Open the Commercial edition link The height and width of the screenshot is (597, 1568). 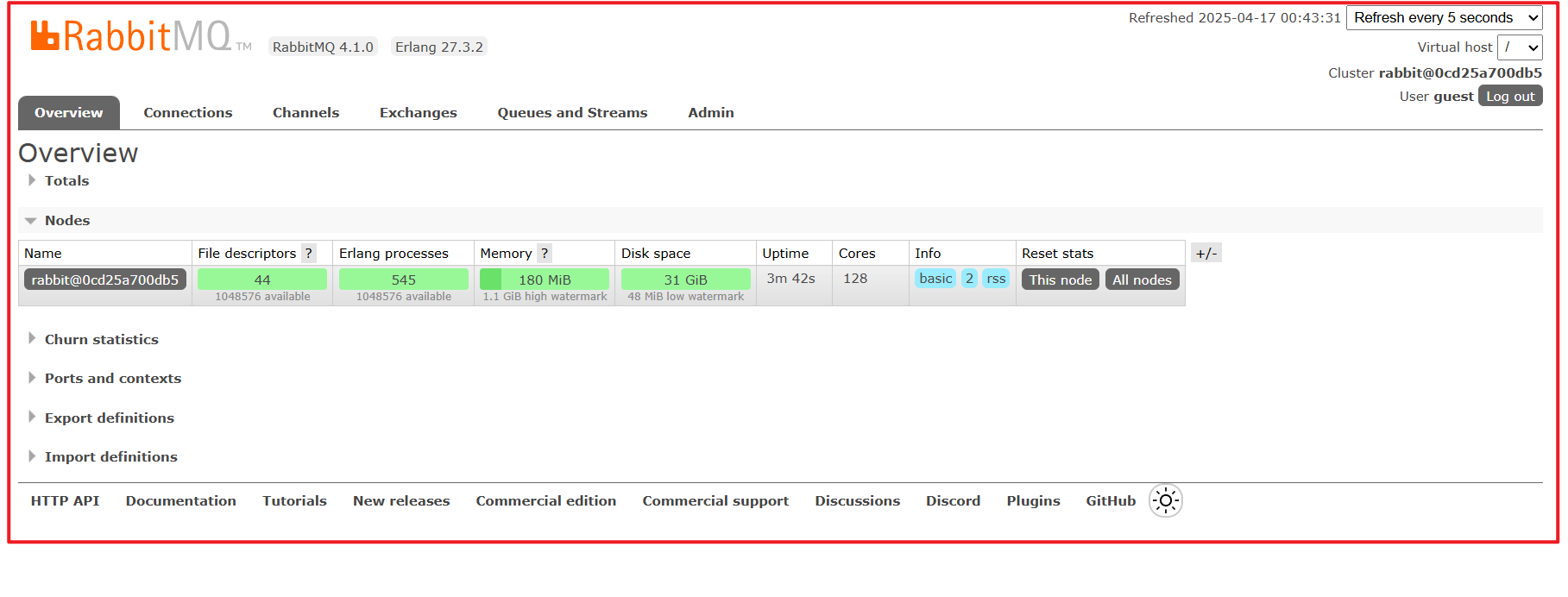click(545, 500)
